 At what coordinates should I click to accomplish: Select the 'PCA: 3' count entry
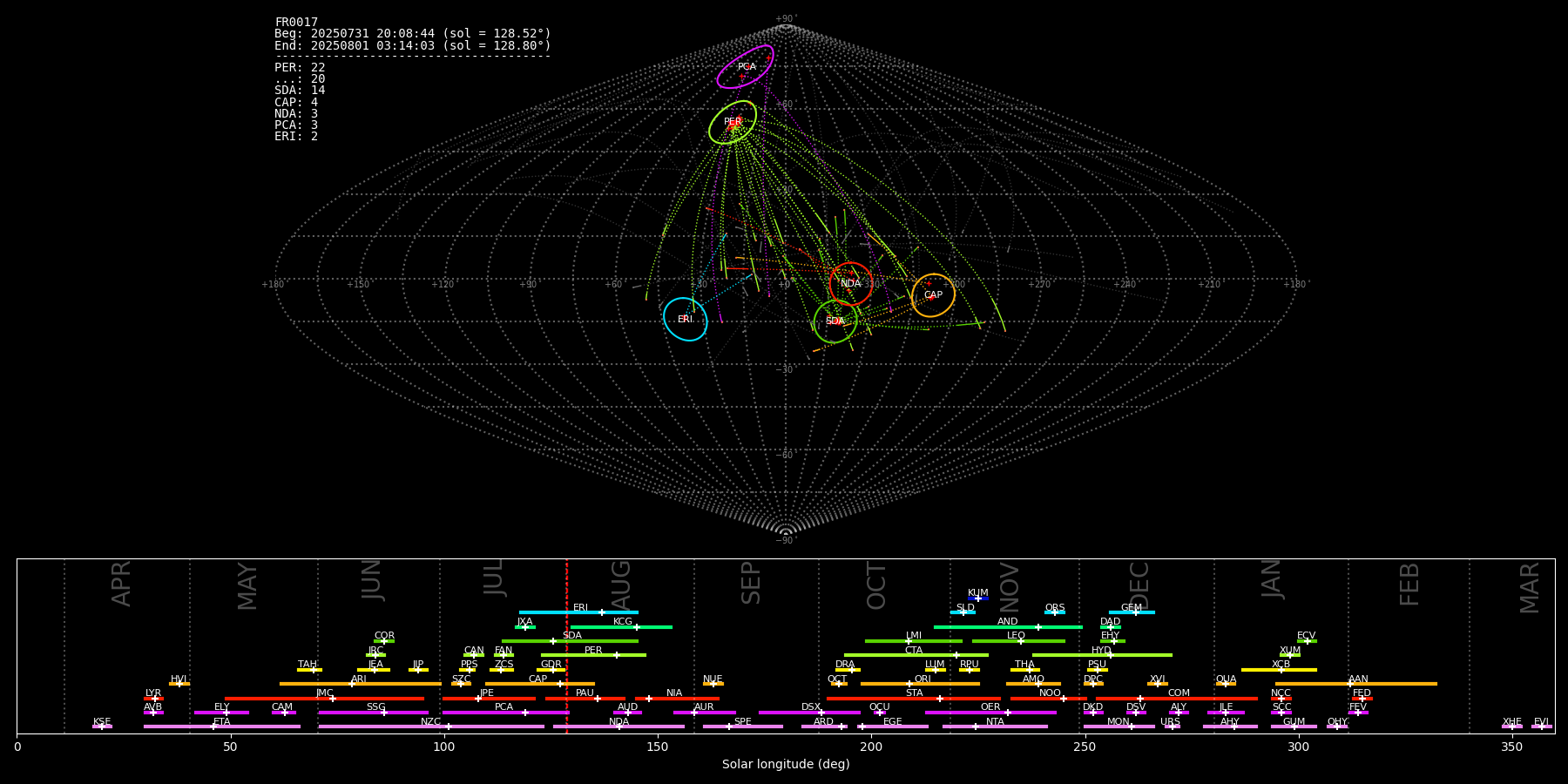(x=296, y=125)
